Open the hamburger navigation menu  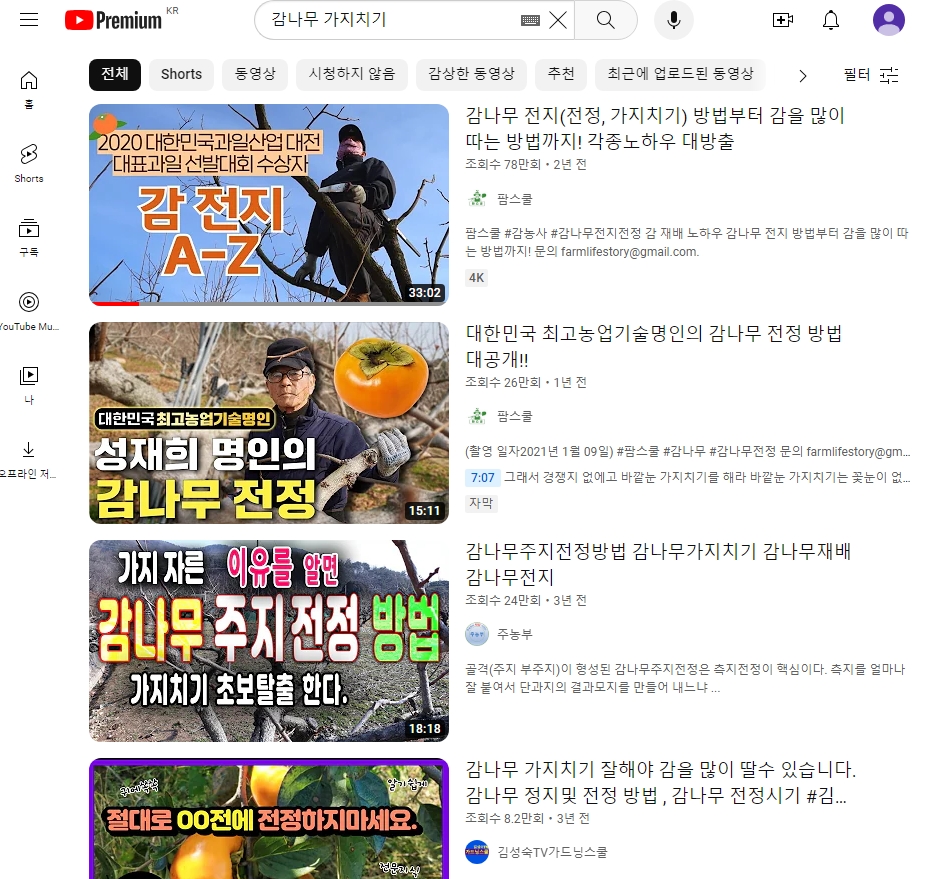[29, 19]
